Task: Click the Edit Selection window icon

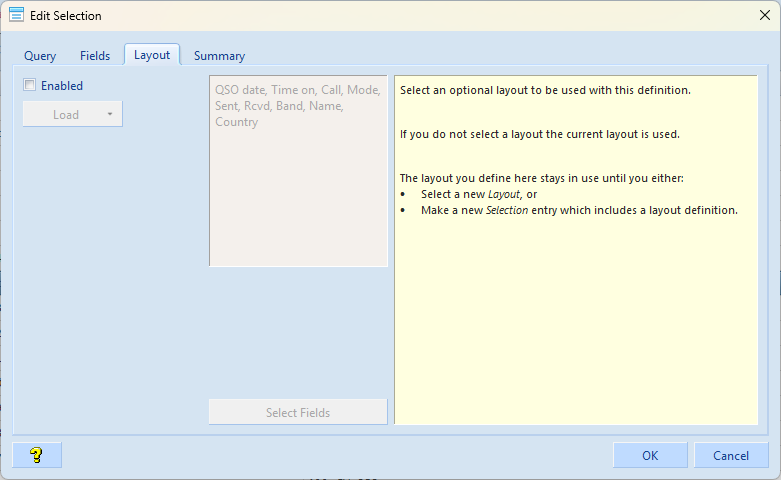Action: coord(16,16)
